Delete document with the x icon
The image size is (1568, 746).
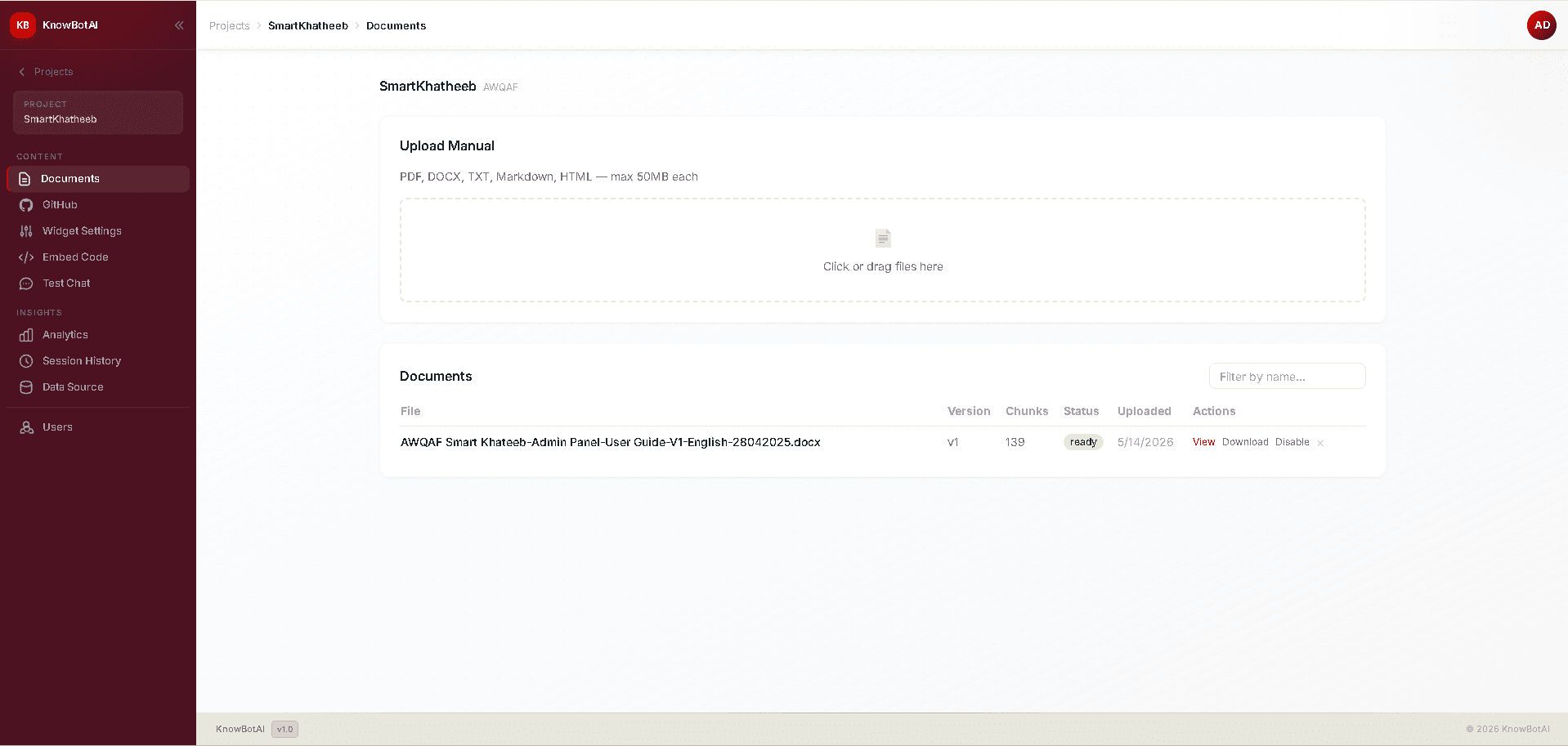(x=1320, y=443)
